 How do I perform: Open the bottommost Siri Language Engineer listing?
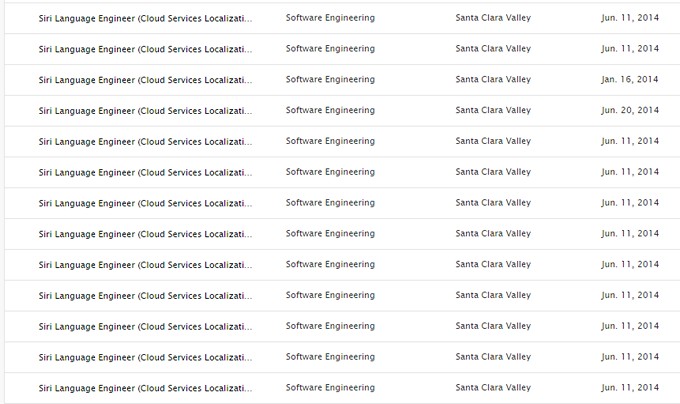point(145,388)
